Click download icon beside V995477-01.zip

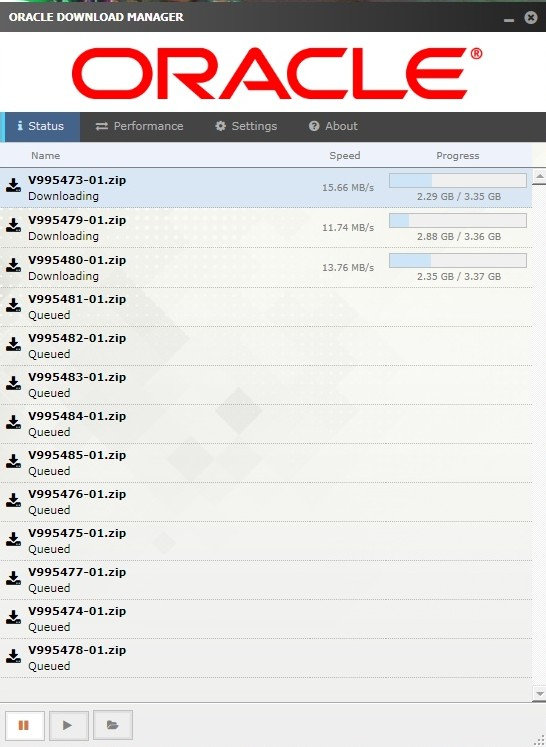[13, 578]
